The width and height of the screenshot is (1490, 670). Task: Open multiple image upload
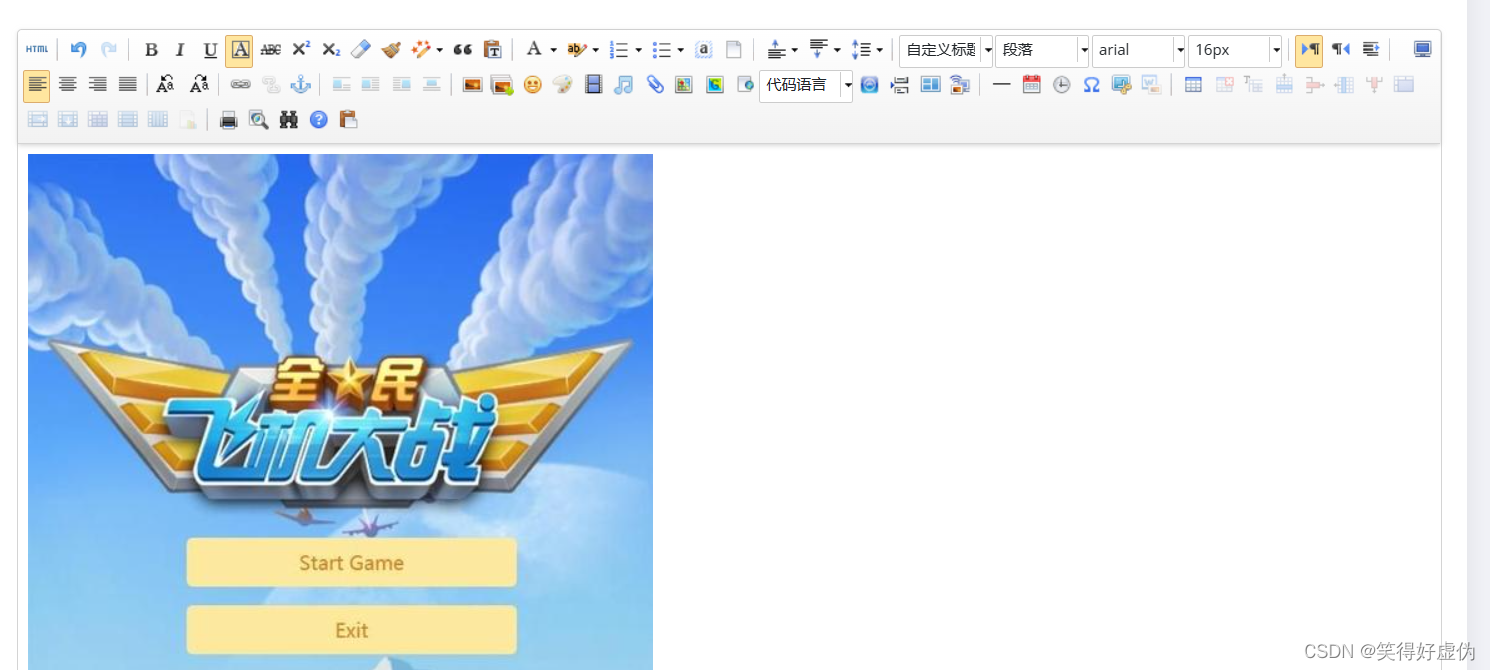(x=502, y=85)
